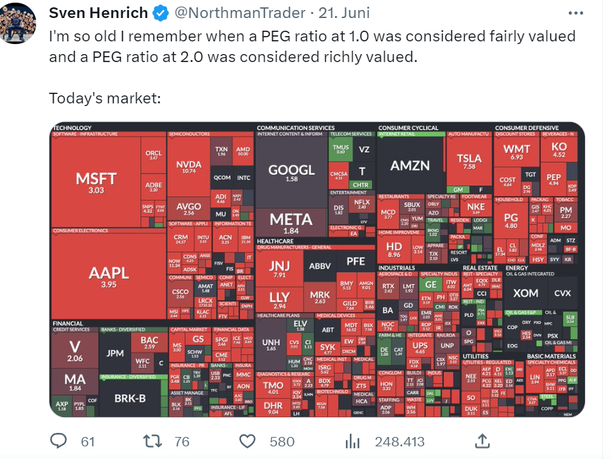Click the reply count 61
This screenshot has height=459, width=611.
[x=87, y=441]
